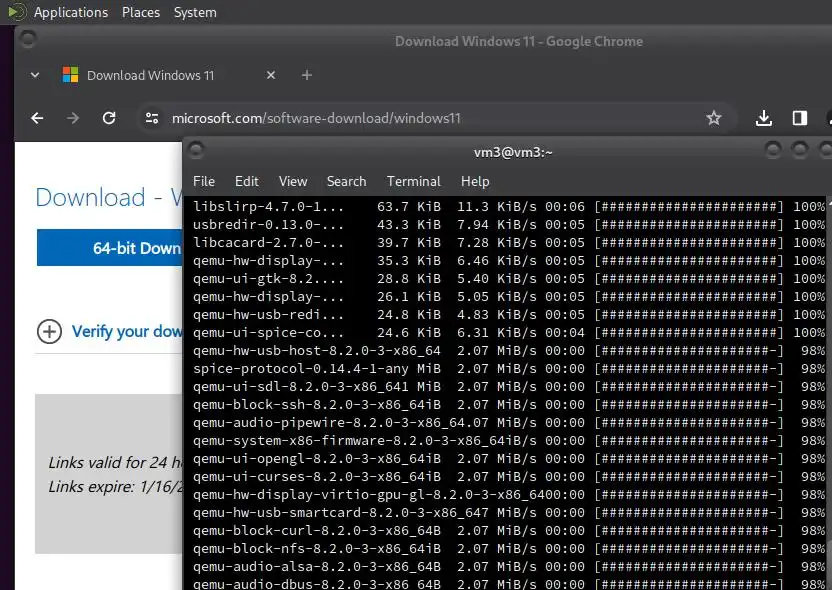Go back in Chrome
Viewport: 832px width, 590px height.
37,118
